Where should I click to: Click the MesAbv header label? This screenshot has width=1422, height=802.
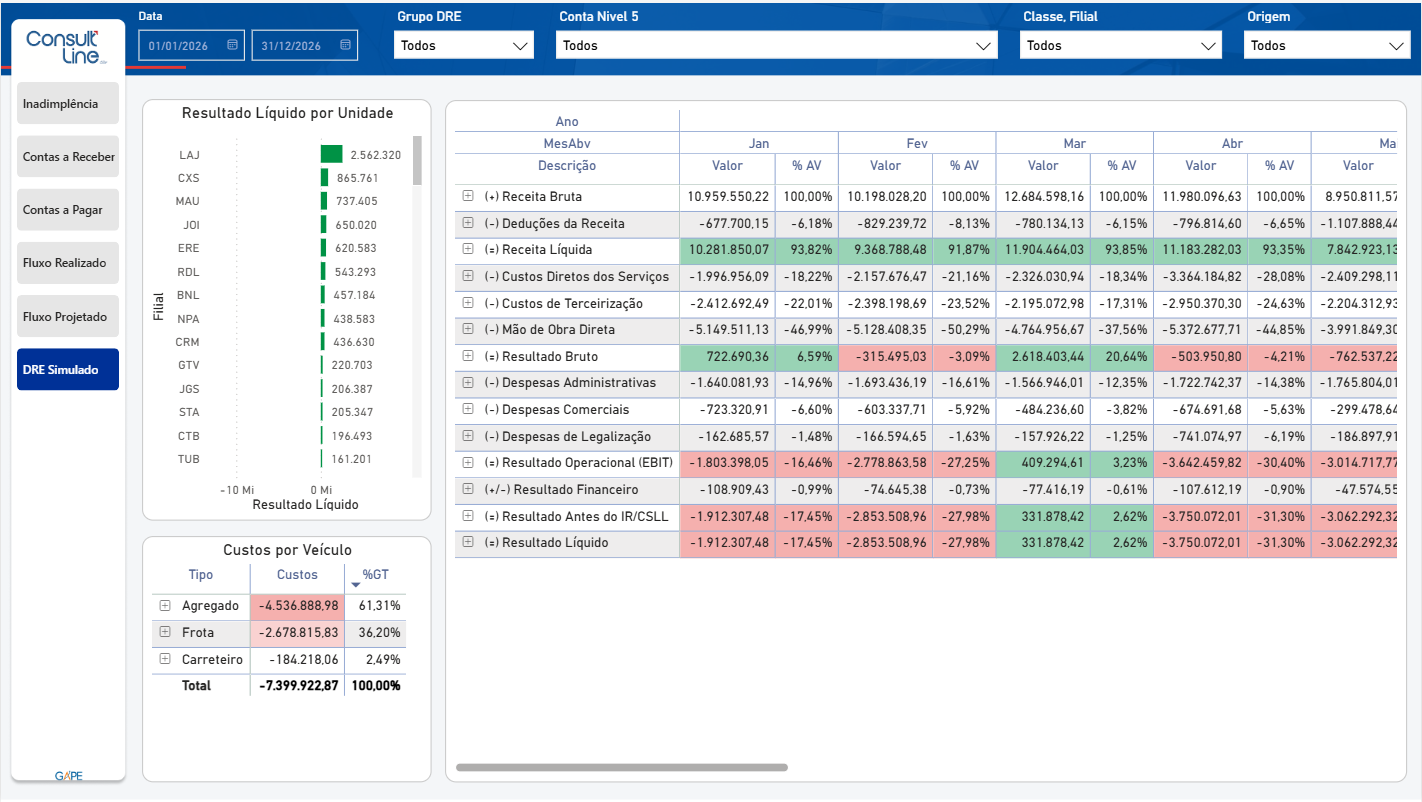[x=567, y=144]
